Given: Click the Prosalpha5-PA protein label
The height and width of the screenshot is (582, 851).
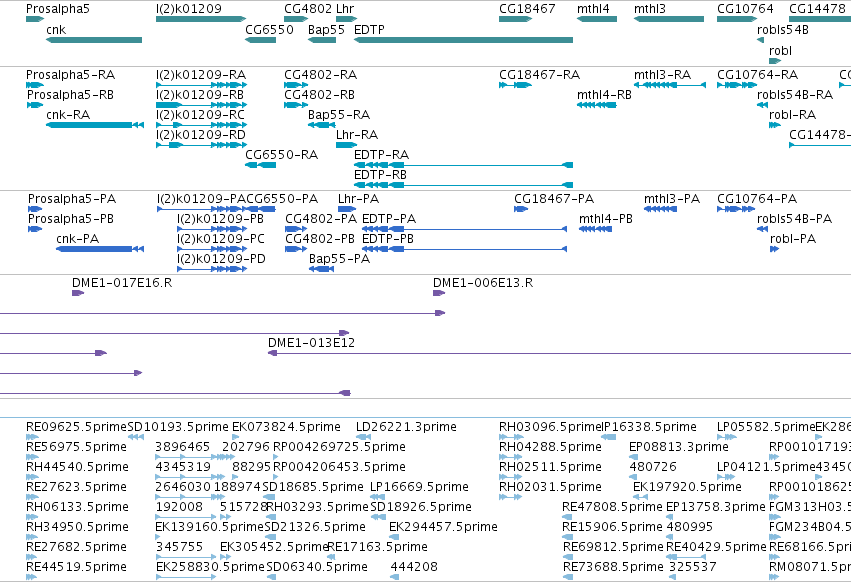Looking at the screenshot, I should click(x=72, y=199).
